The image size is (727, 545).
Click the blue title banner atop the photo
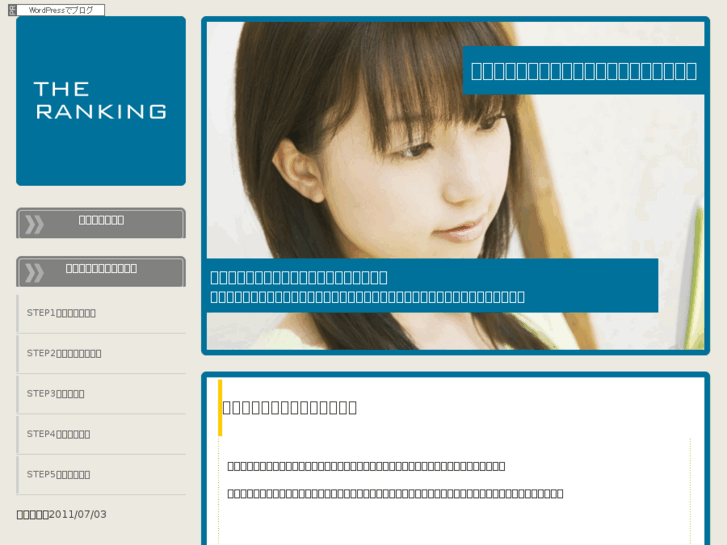coord(583,71)
